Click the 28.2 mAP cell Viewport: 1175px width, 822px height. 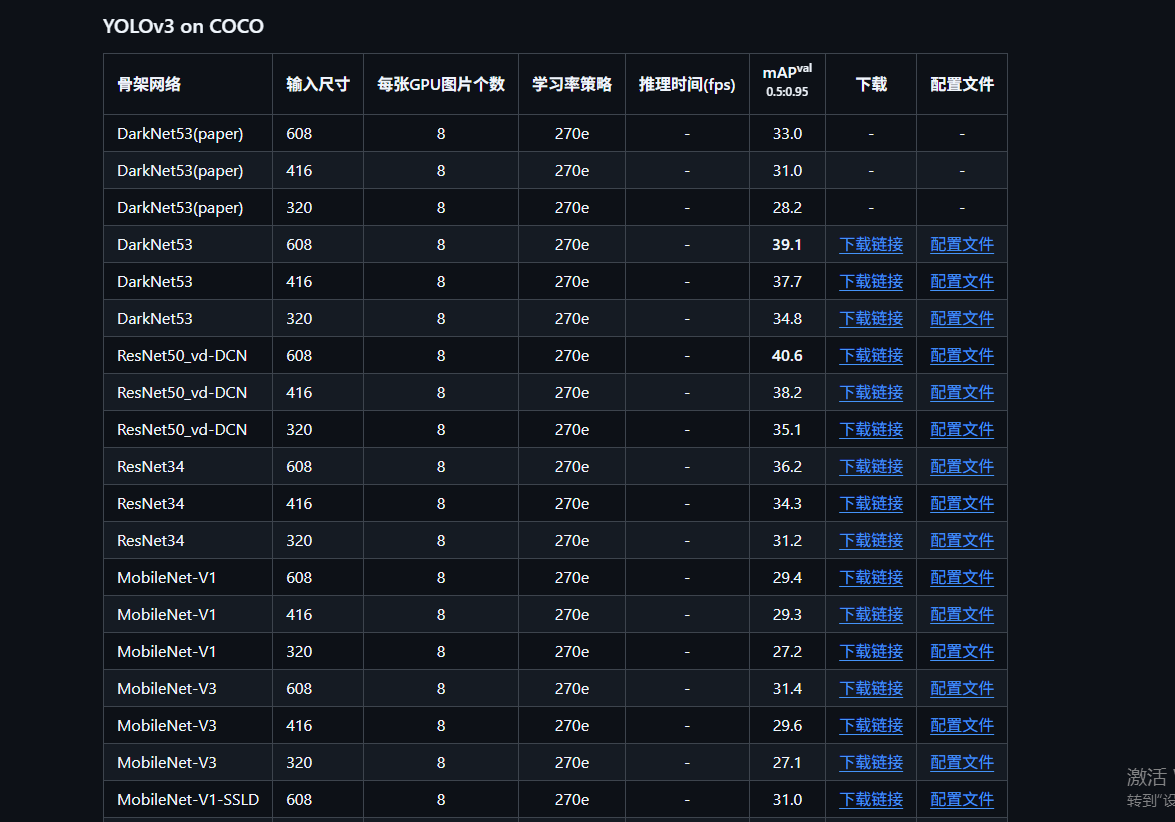(x=787, y=208)
